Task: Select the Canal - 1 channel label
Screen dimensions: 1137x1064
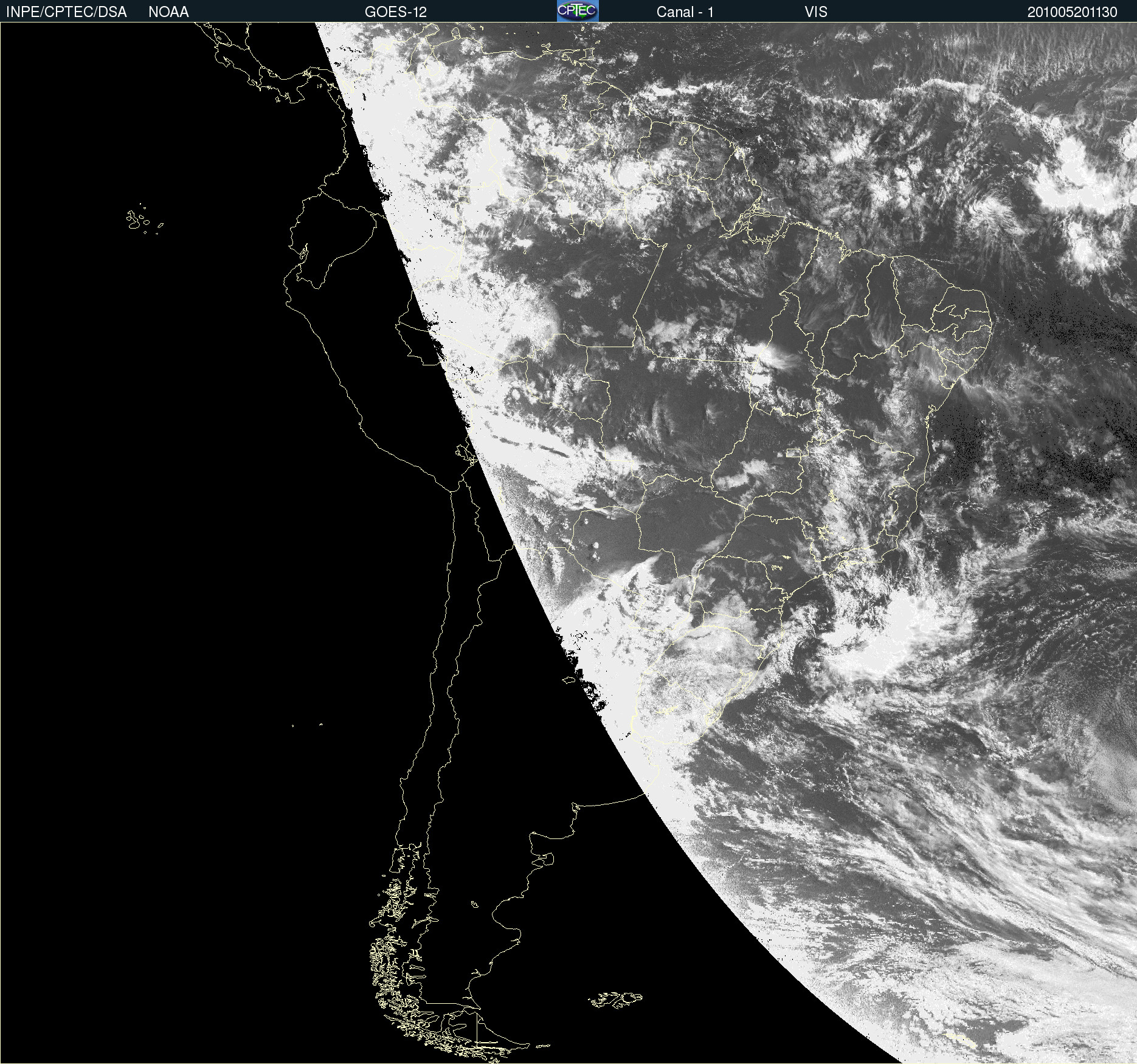Action: tap(685, 12)
